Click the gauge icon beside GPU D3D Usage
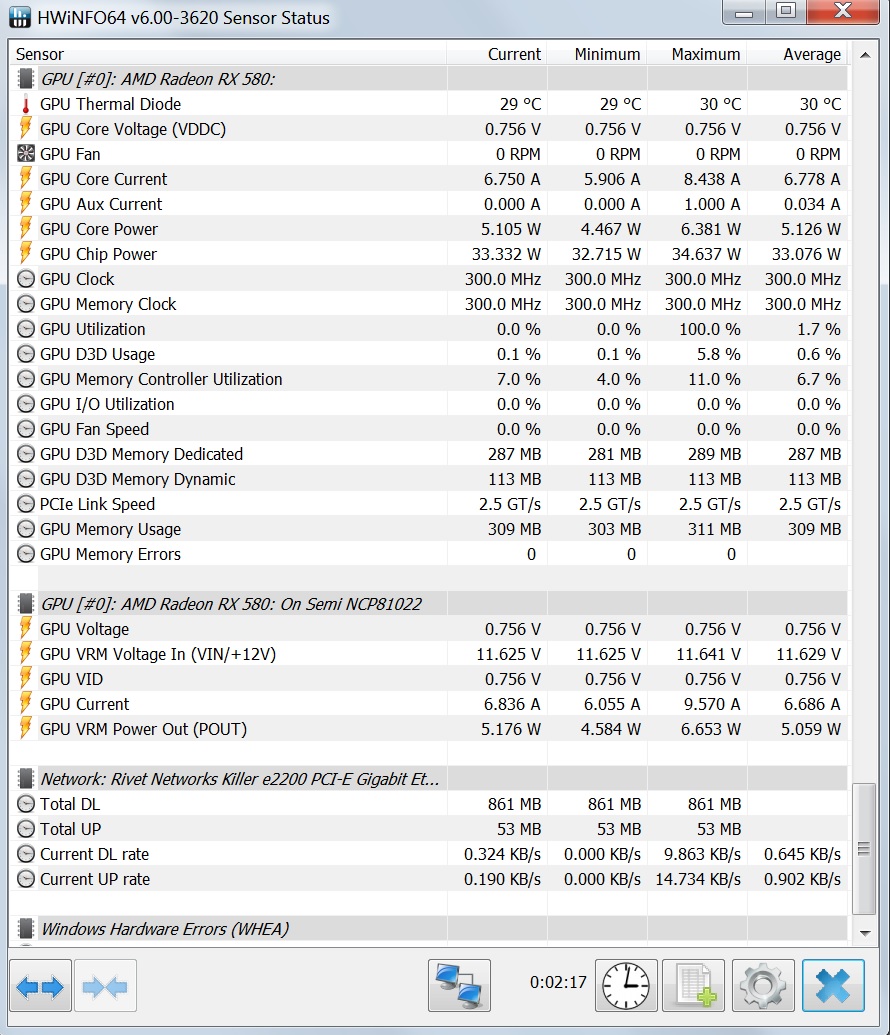 pos(25,354)
